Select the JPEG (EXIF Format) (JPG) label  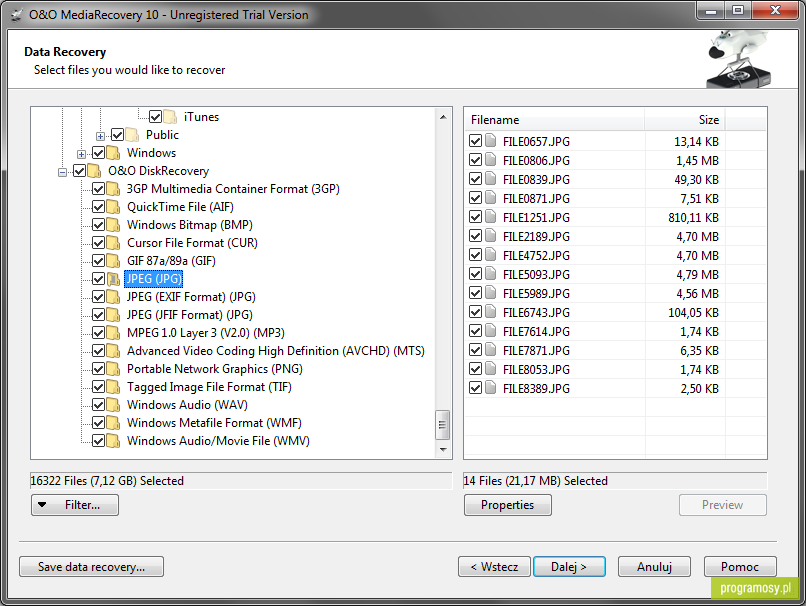191,297
